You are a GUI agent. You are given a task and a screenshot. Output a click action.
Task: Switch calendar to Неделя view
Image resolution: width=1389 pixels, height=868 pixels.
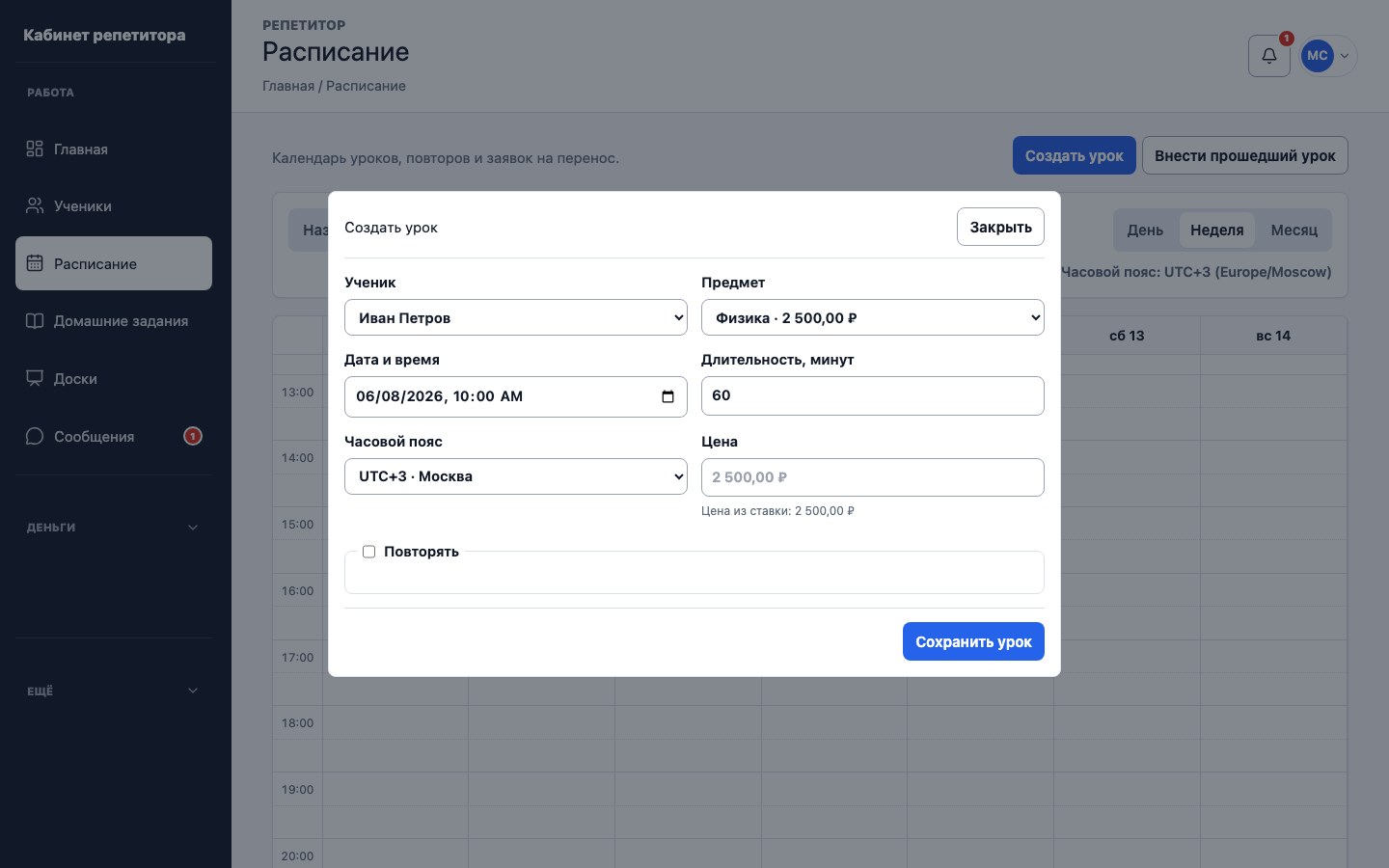click(1216, 231)
